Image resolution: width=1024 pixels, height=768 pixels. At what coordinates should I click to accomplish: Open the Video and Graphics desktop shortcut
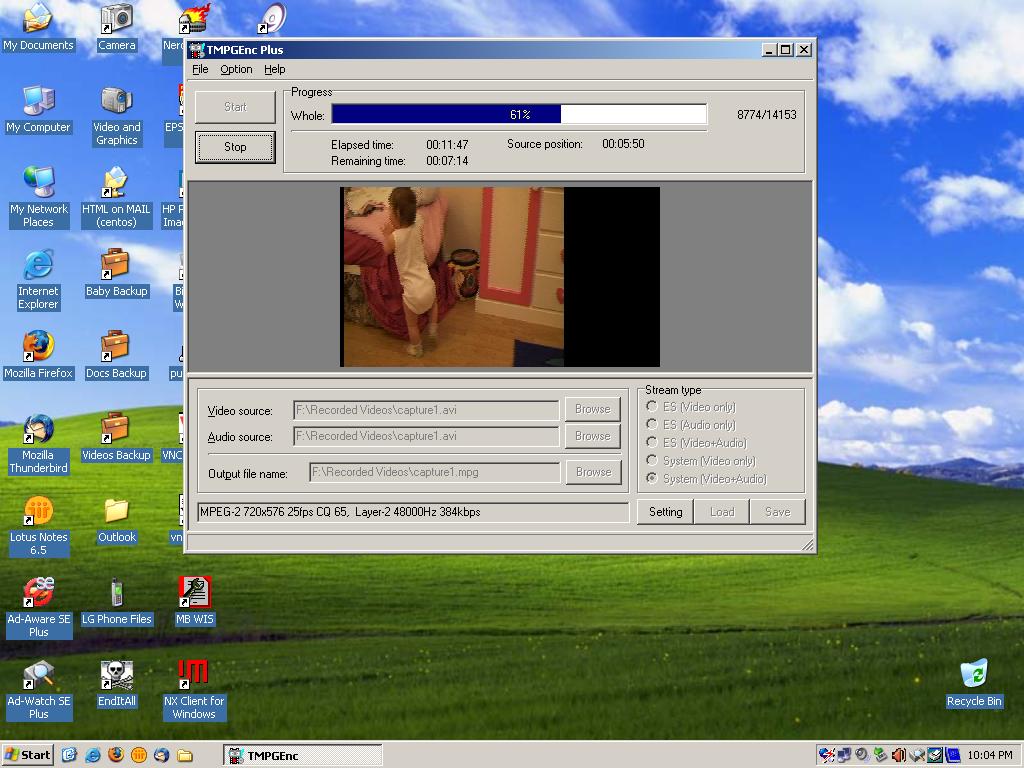tap(117, 116)
